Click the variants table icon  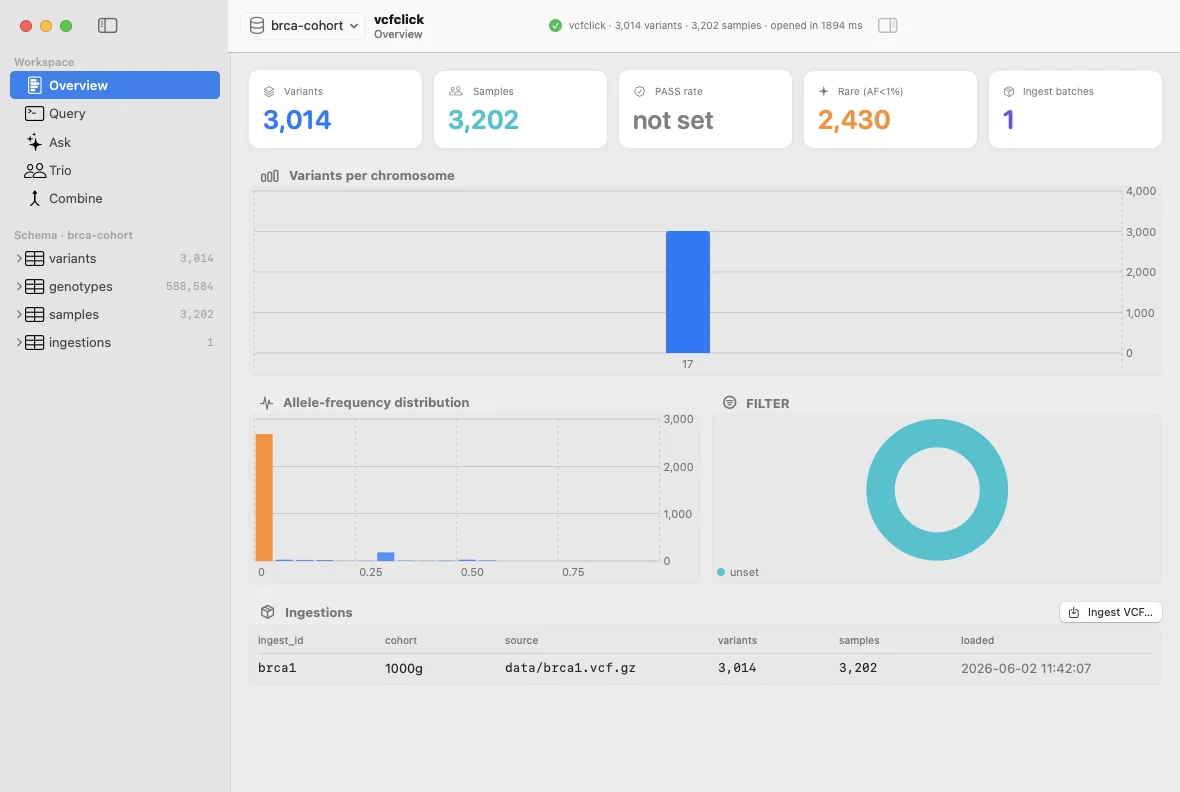(x=35, y=258)
